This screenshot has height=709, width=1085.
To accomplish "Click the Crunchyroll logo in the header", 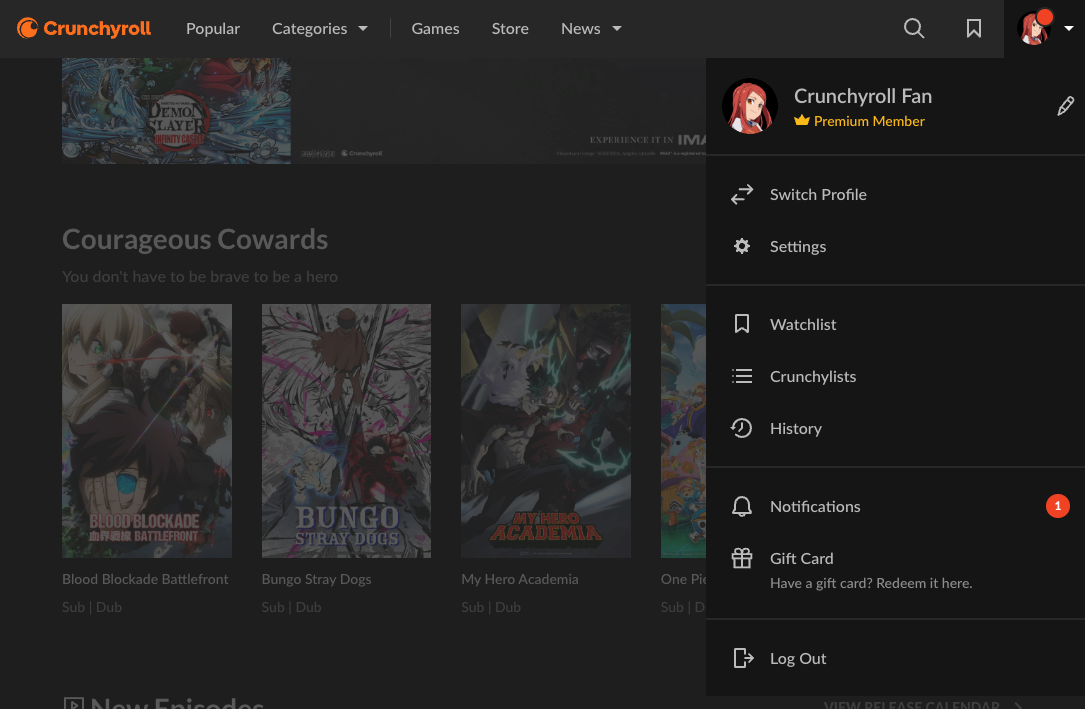I will 84,28.
